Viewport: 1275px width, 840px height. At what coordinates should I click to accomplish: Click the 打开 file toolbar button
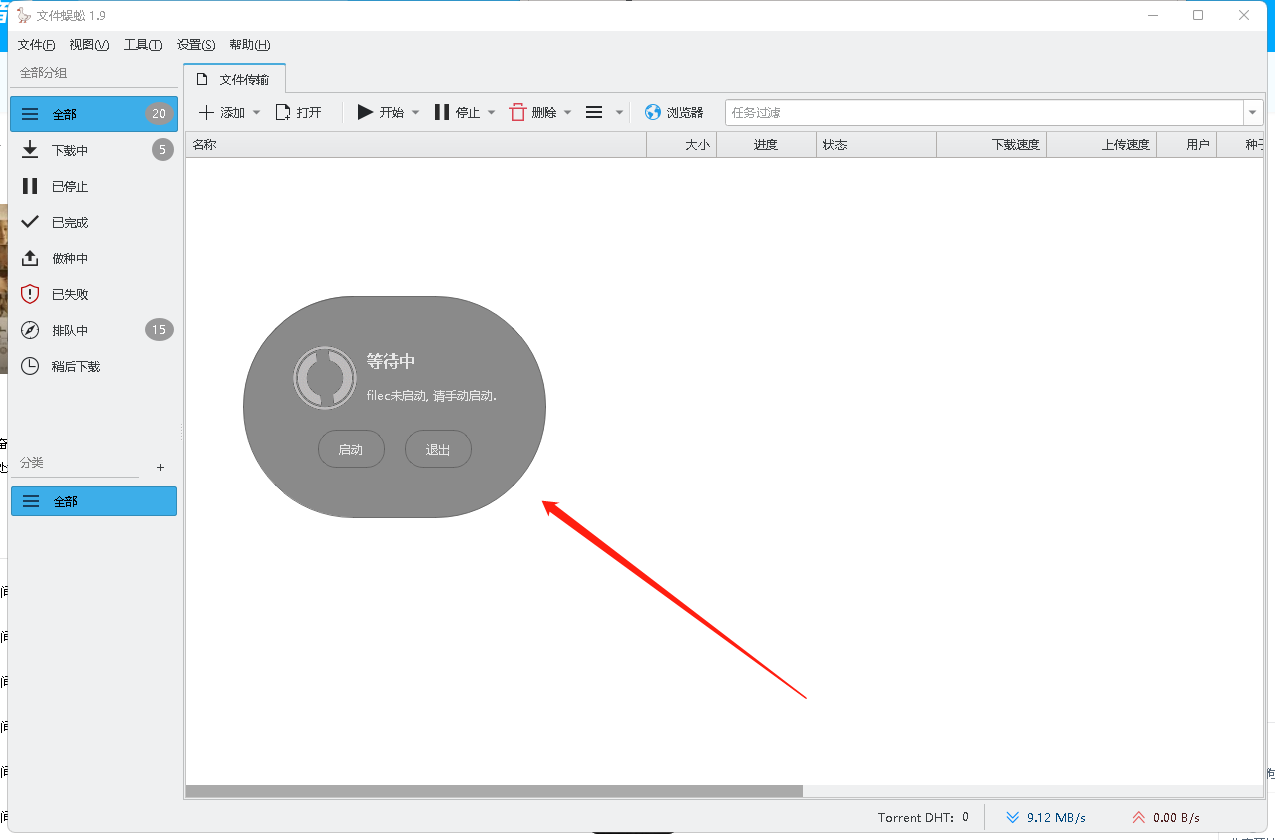(x=298, y=113)
